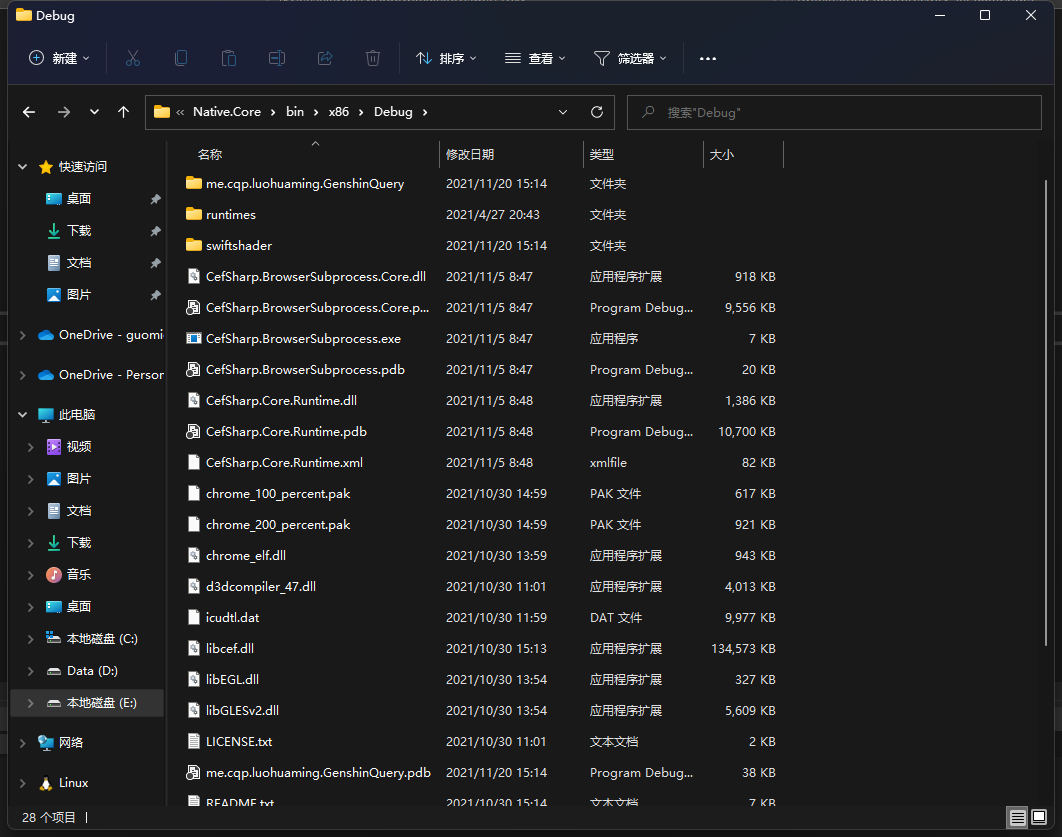Click the Delete trash icon in the toolbar
The image size is (1062, 837).
click(x=373, y=58)
